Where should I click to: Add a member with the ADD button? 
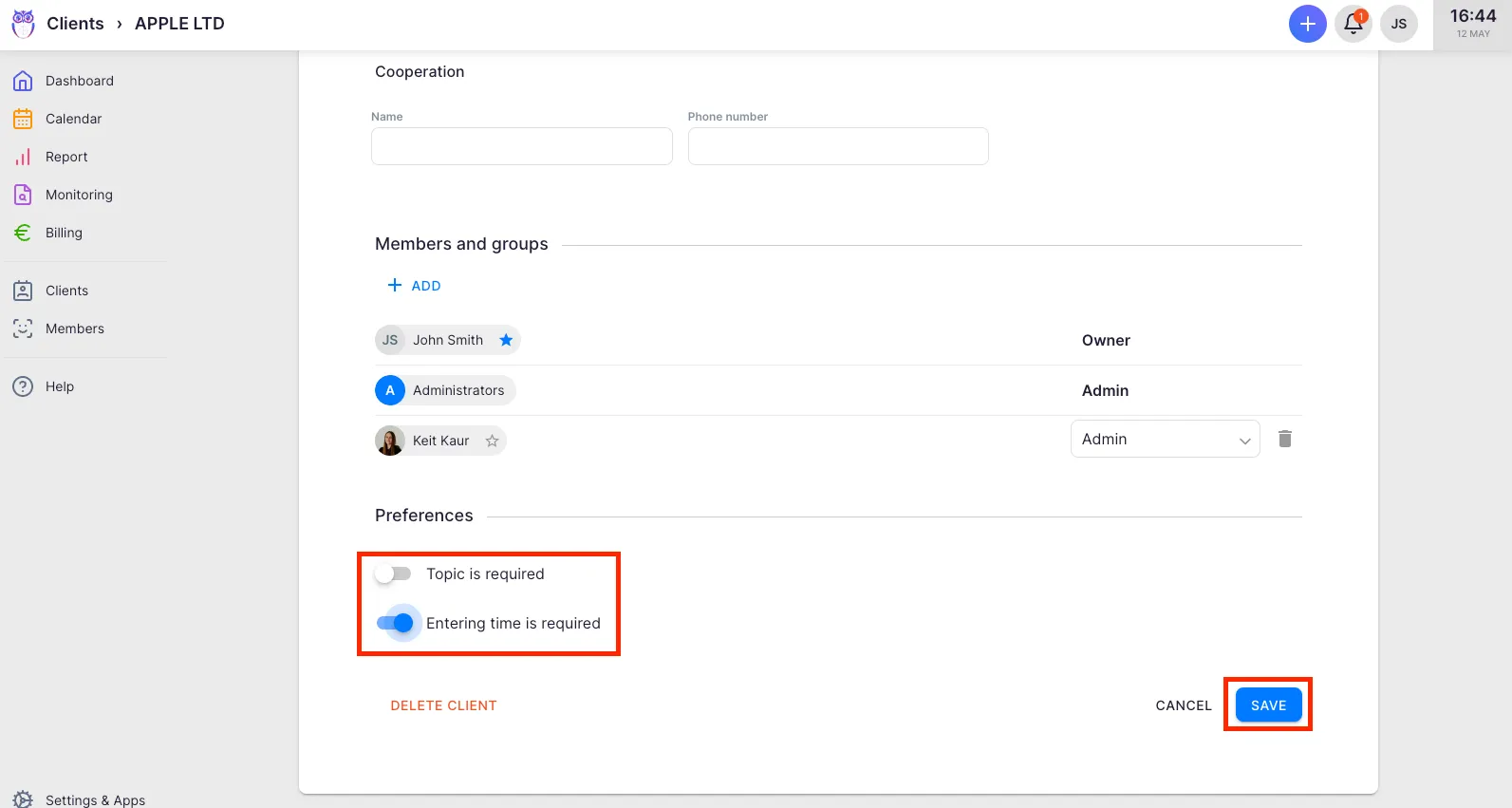(x=415, y=286)
